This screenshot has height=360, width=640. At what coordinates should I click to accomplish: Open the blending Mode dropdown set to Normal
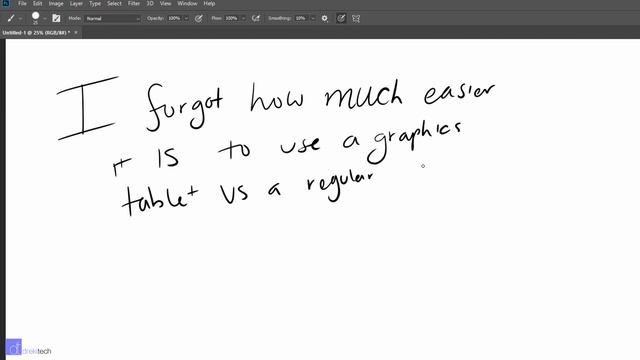[113, 18]
